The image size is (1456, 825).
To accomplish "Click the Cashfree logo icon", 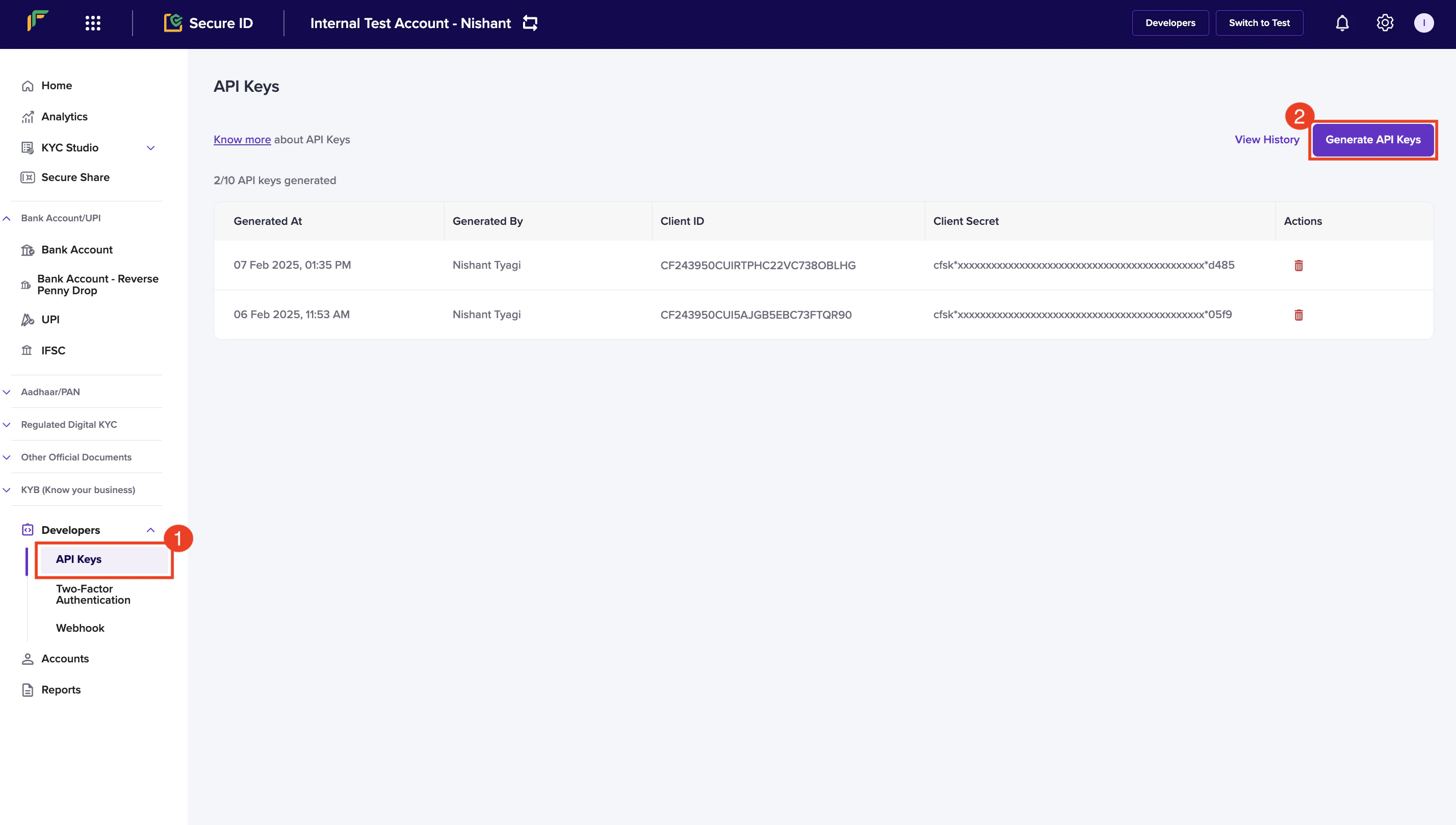I will pyautogui.click(x=37, y=21).
